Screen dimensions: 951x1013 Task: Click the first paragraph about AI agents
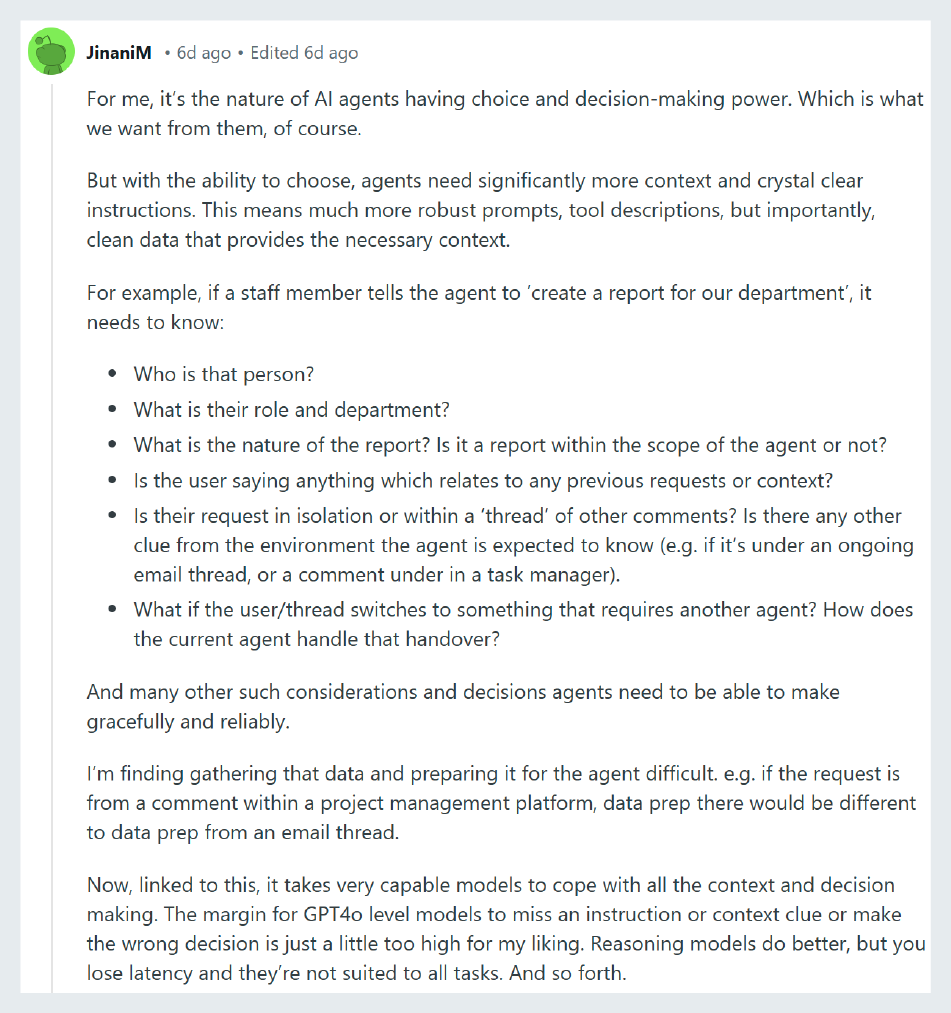pos(505,113)
